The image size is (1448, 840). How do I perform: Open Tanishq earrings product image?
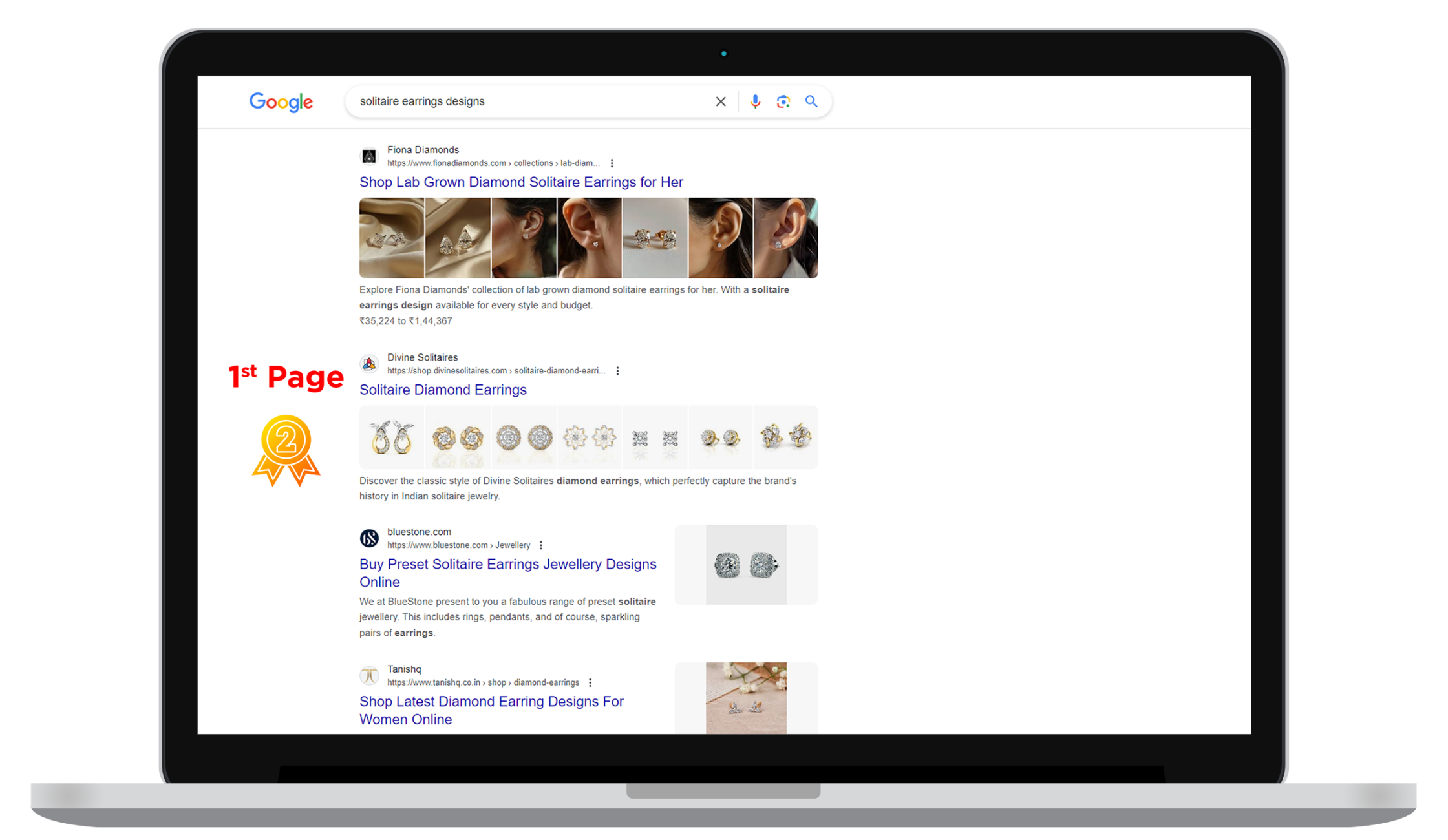[x=746, y=698]
